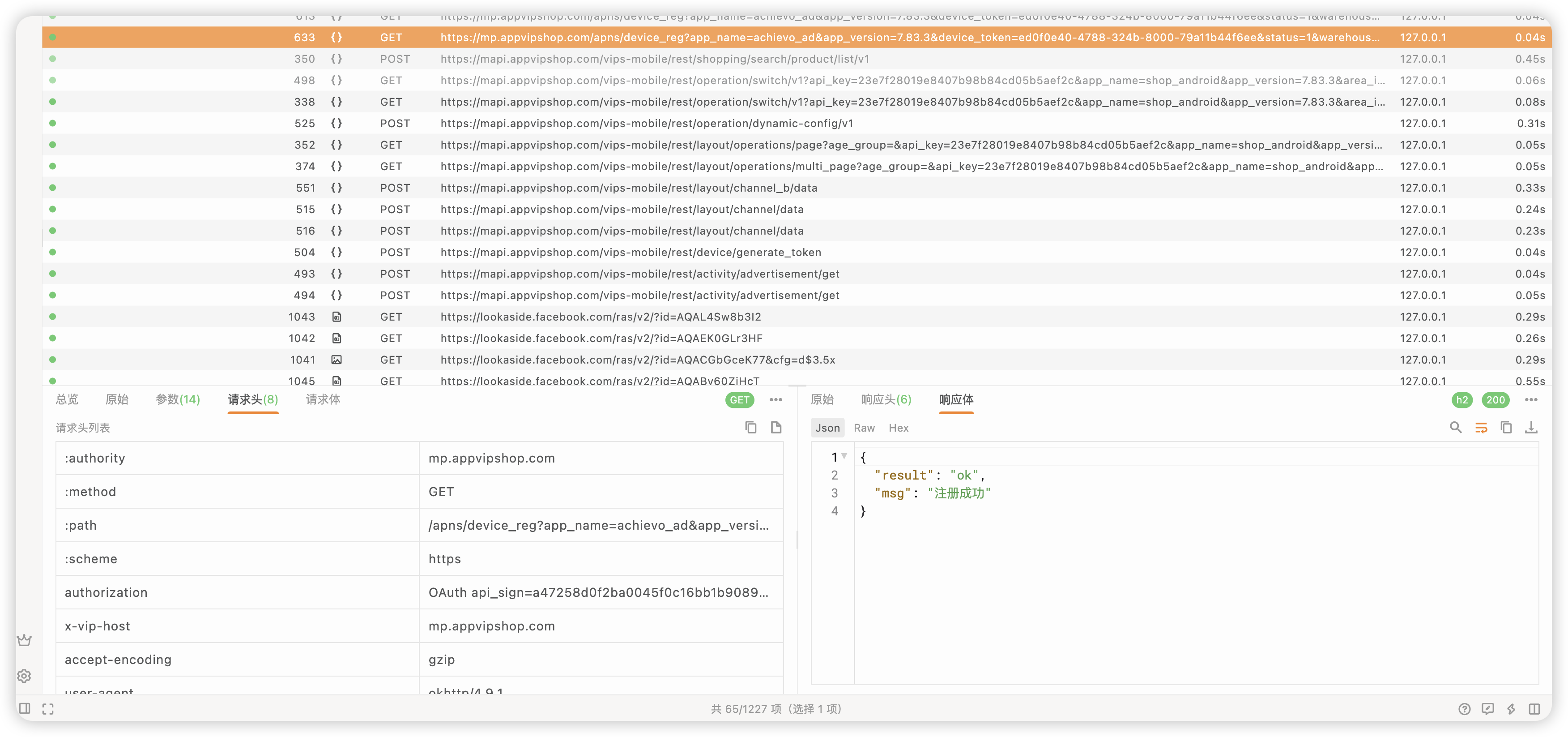Click the document icon beside request headers copy
The image size is (1568, 737).
[x=776, y=428]
